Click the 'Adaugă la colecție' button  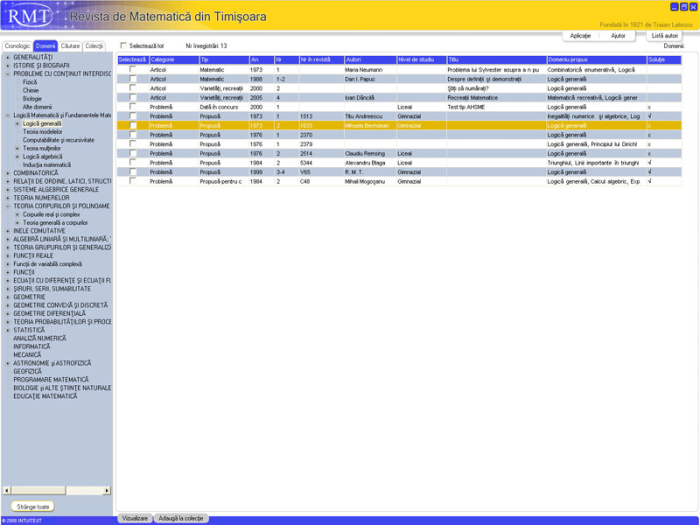point(181,518)
